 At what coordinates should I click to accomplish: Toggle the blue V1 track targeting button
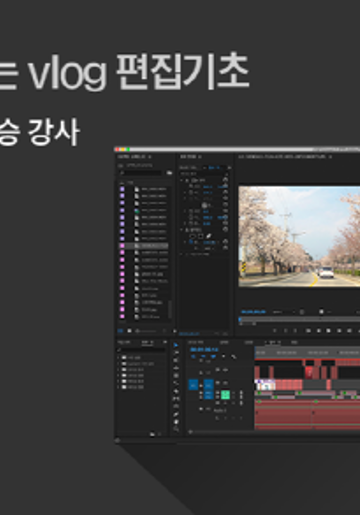pyautogui.click(x=209, y=385)
